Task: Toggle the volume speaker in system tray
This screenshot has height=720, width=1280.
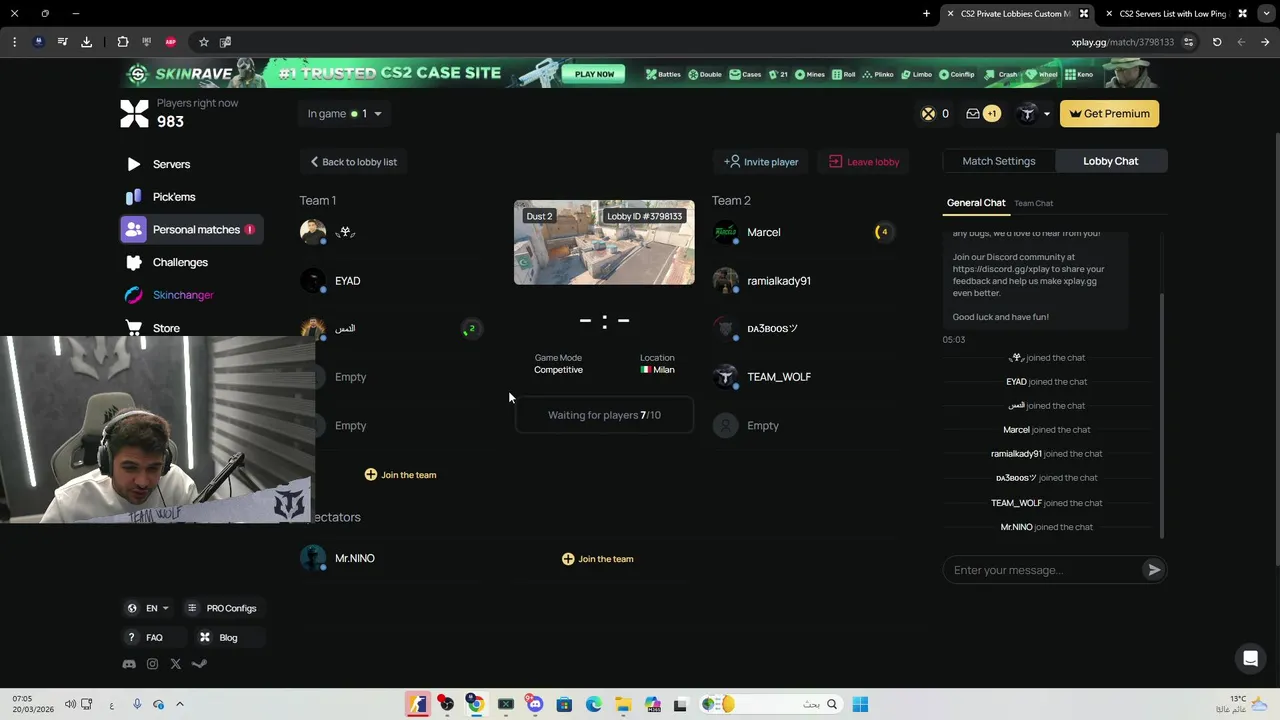Action: tap(70, 704)
